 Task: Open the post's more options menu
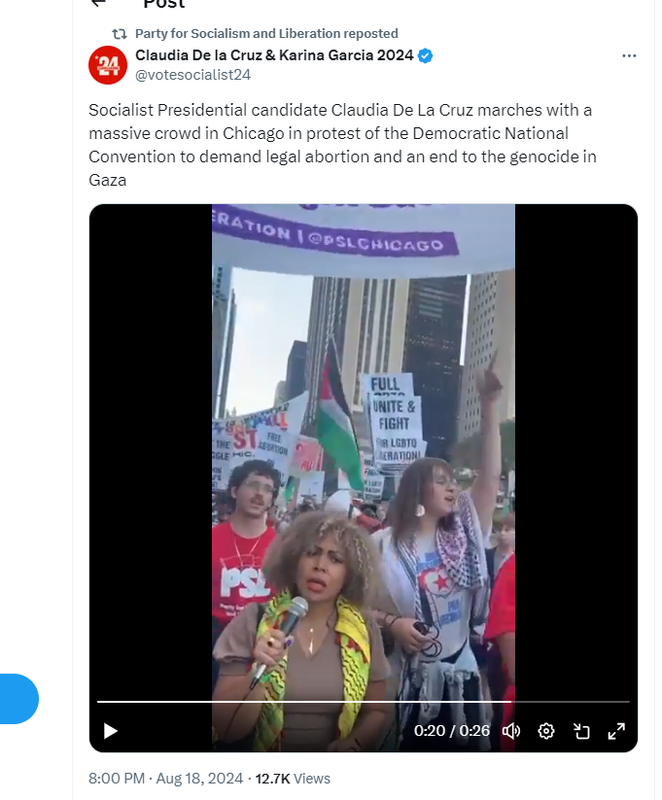[629, 56]
